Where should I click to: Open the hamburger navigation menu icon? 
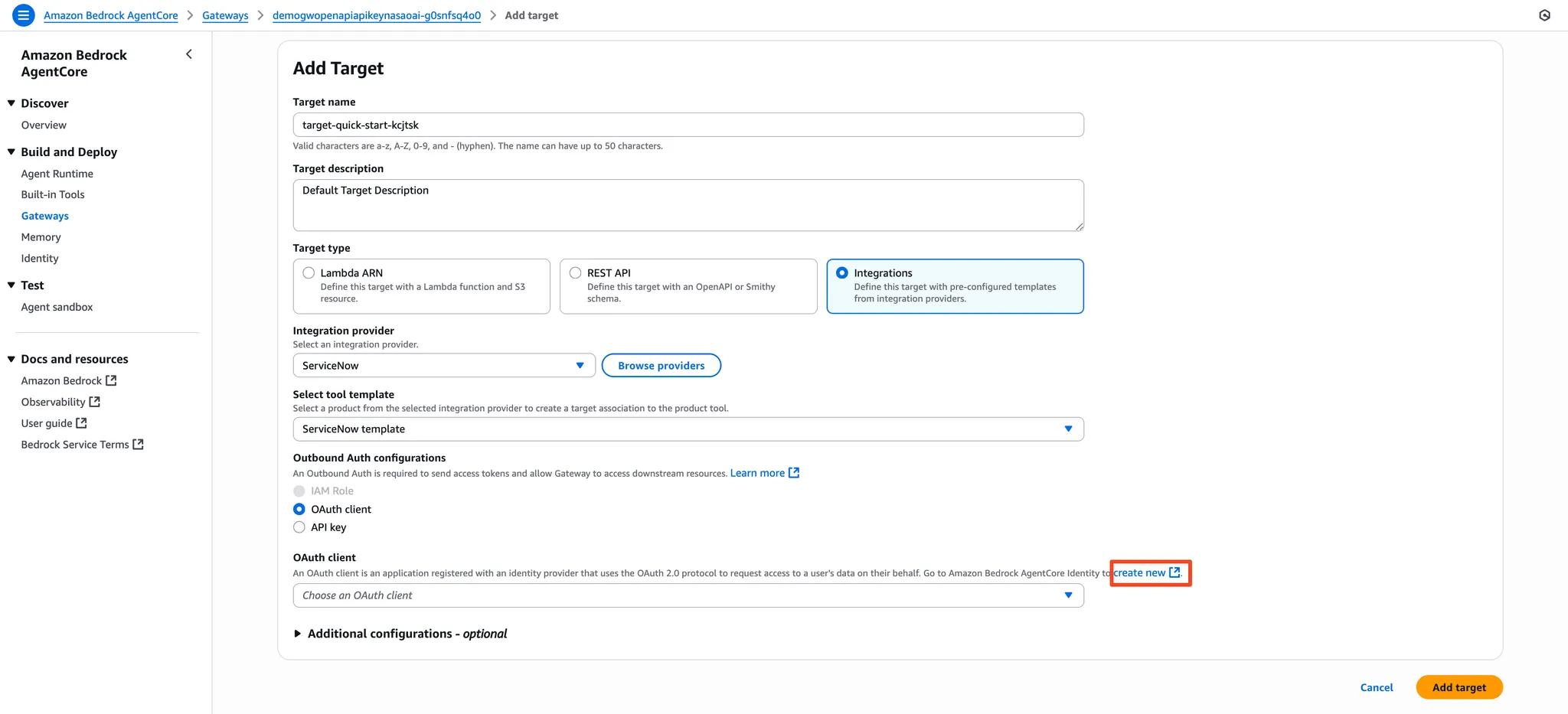point(24,15)
